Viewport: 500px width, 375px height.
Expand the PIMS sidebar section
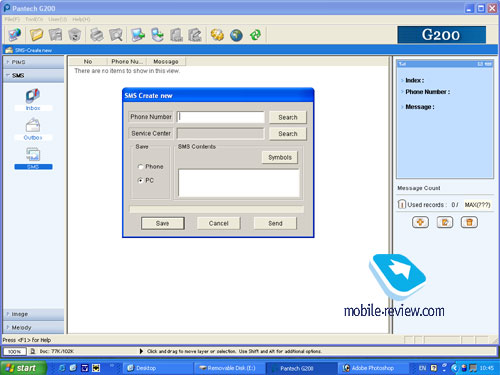pos(33,62)
